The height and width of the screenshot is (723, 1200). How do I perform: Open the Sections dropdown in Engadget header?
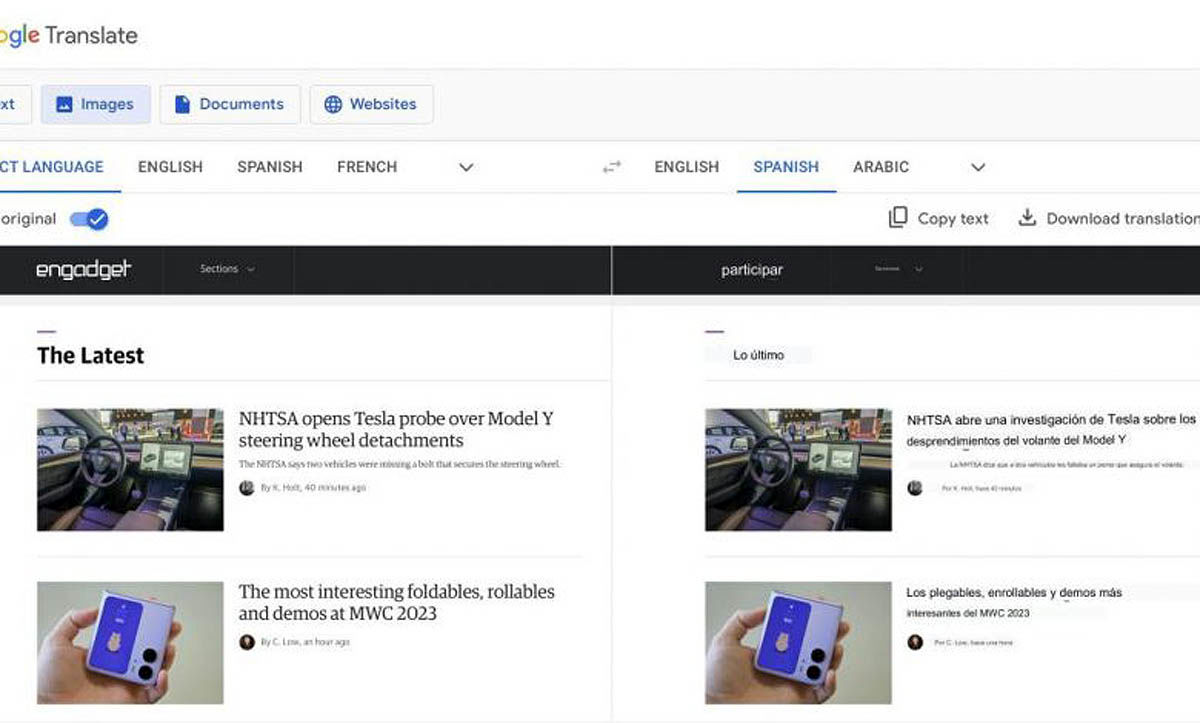[227, 269]
